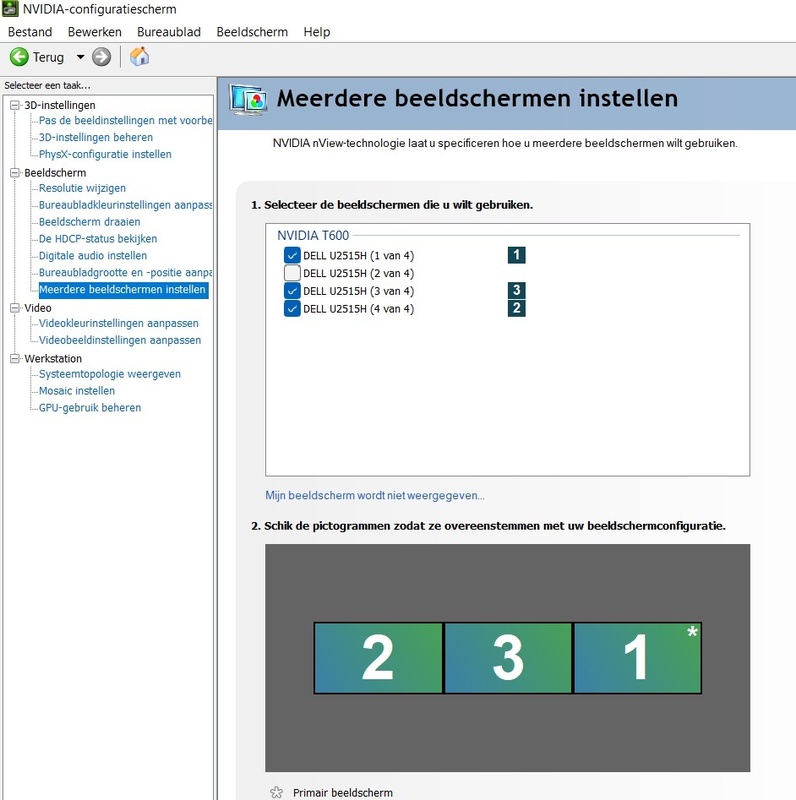Viewport: 796px width, 800px height.
Task: Select display tile 3 in arrangement
Action: pyautogui.click(x=508, y=658)
